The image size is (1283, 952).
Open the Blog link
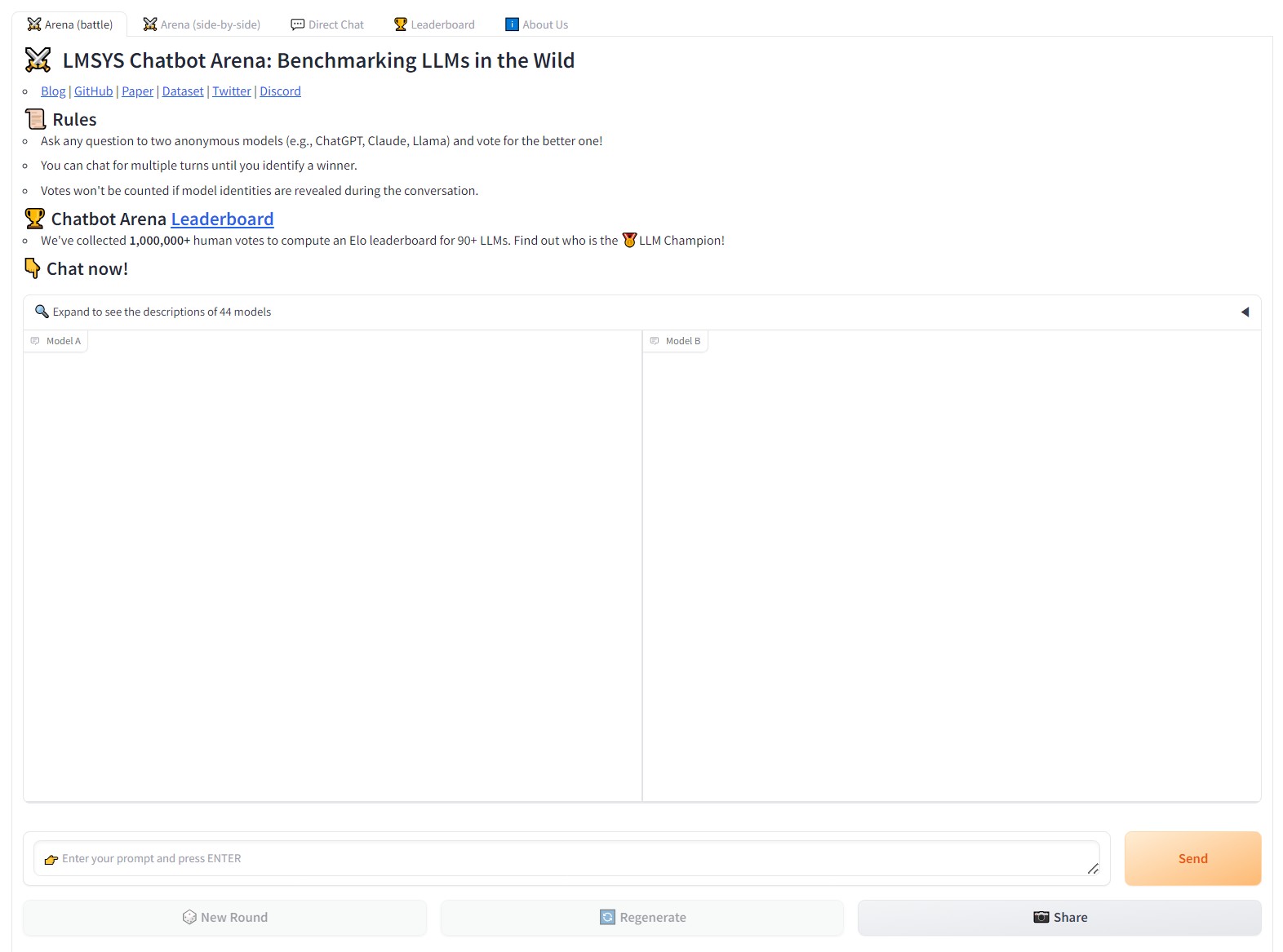[53, 91]
